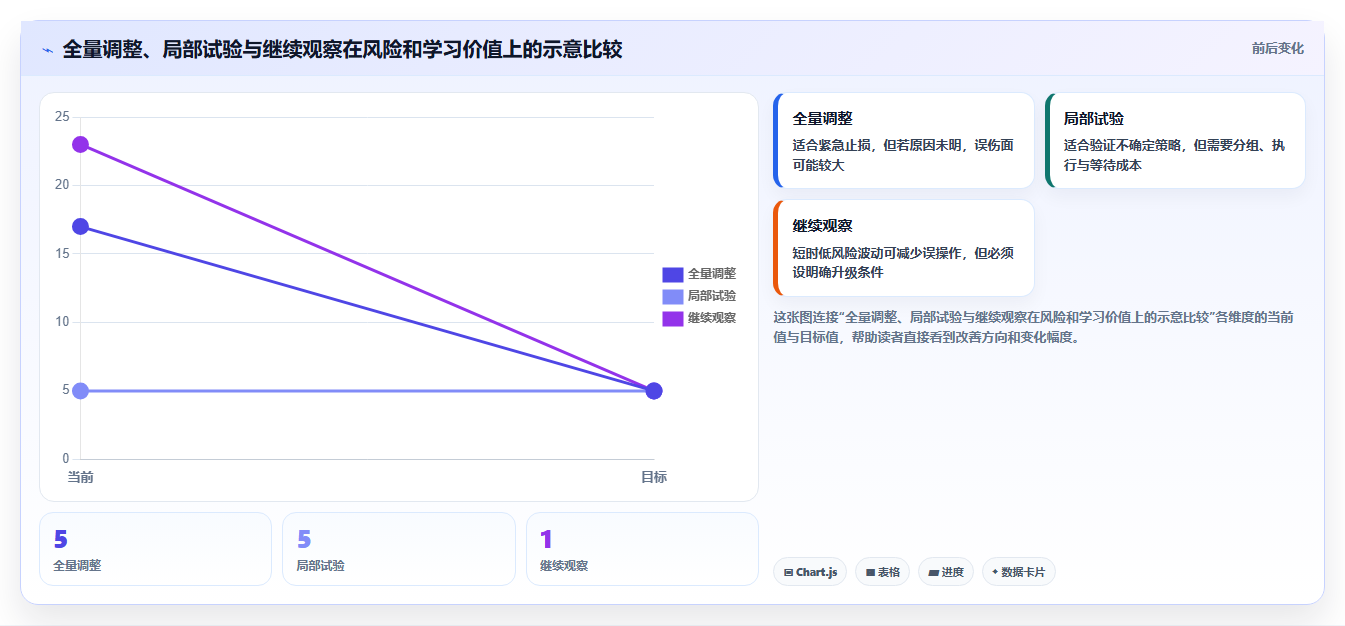Open the 全量调整 description card
This screenshot has width=1345, height=626.
click(904, 141)
